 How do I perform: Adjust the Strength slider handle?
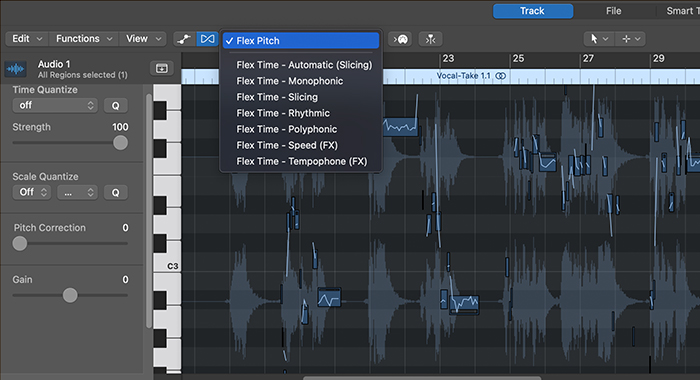coord(120,143)
